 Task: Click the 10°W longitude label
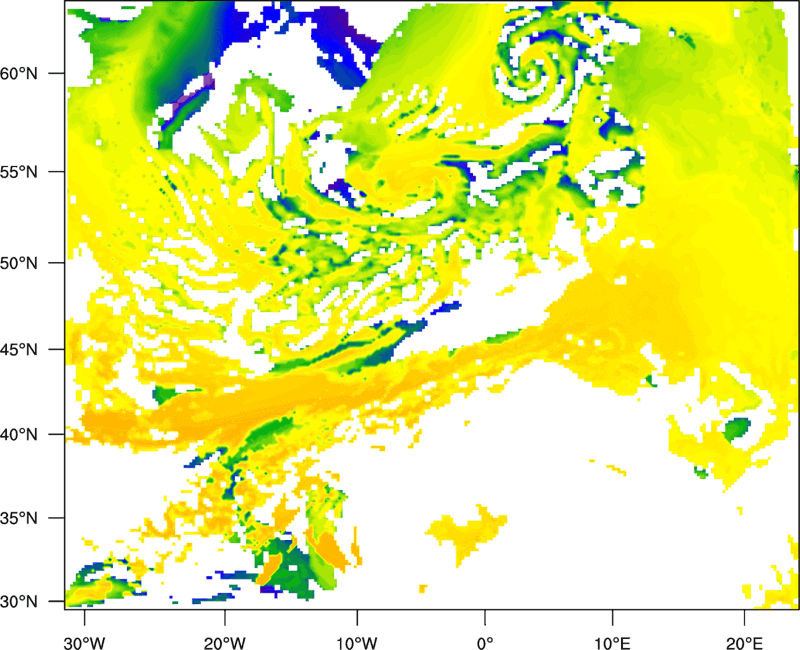tap(357, 643)
